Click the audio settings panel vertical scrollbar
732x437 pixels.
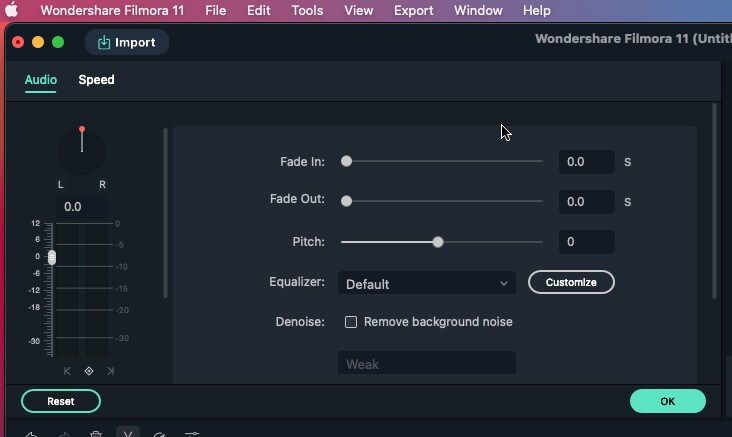click(714, 201)
